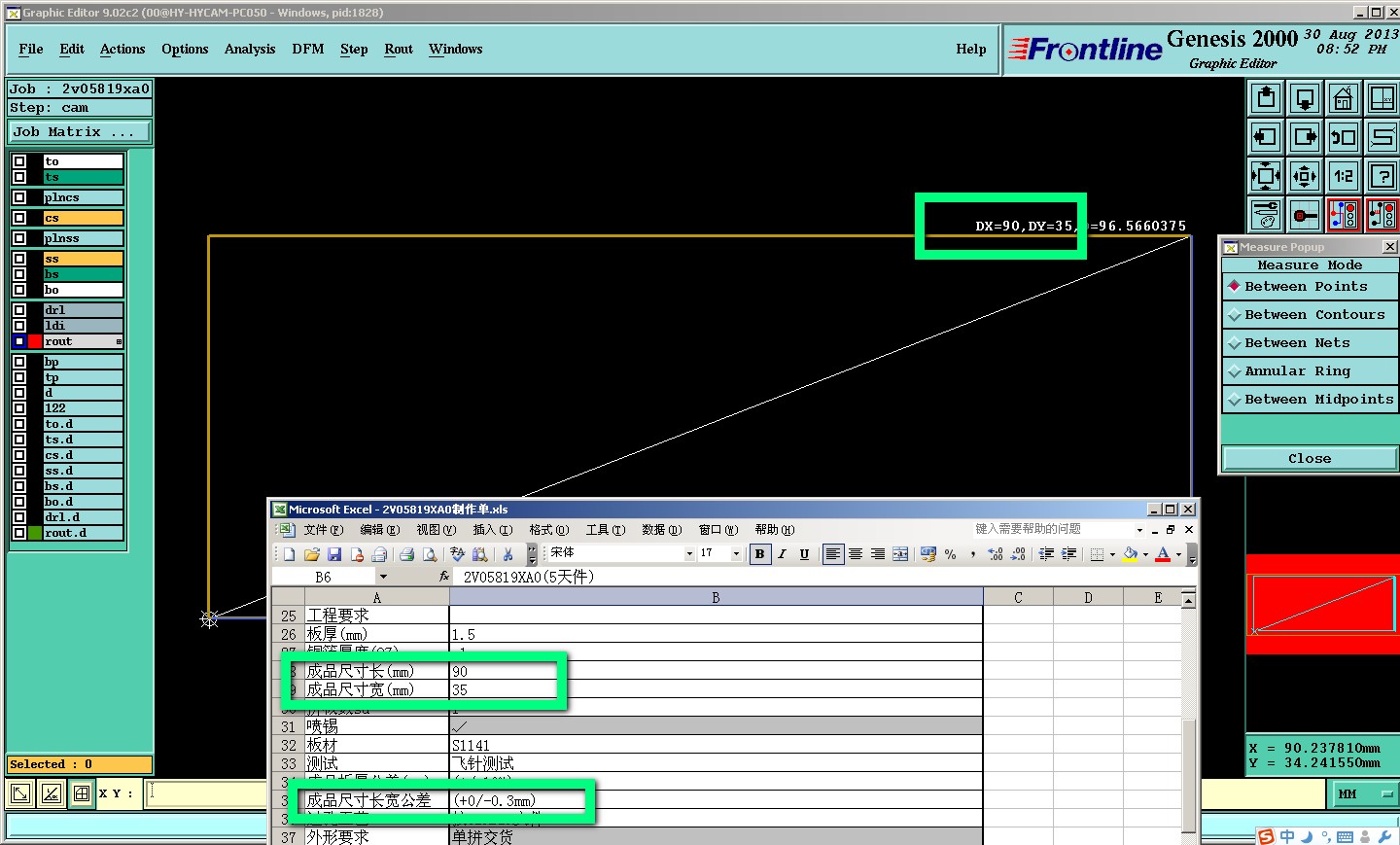Click the question mark help icon
1400x845 pixels.
[x=1382, y=176]
